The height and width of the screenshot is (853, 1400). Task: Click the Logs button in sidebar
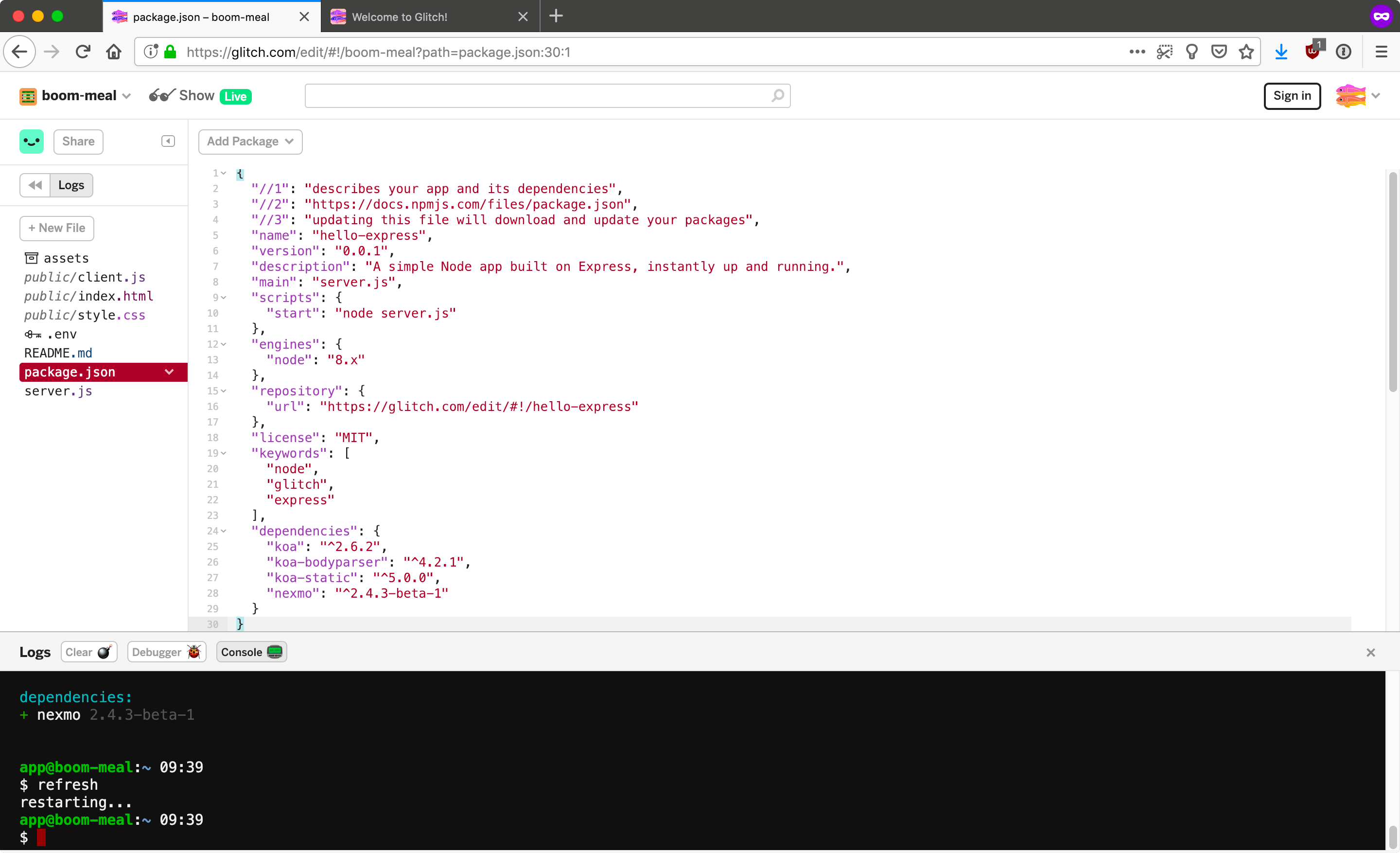pyautogui.click(x=71, y=185)
